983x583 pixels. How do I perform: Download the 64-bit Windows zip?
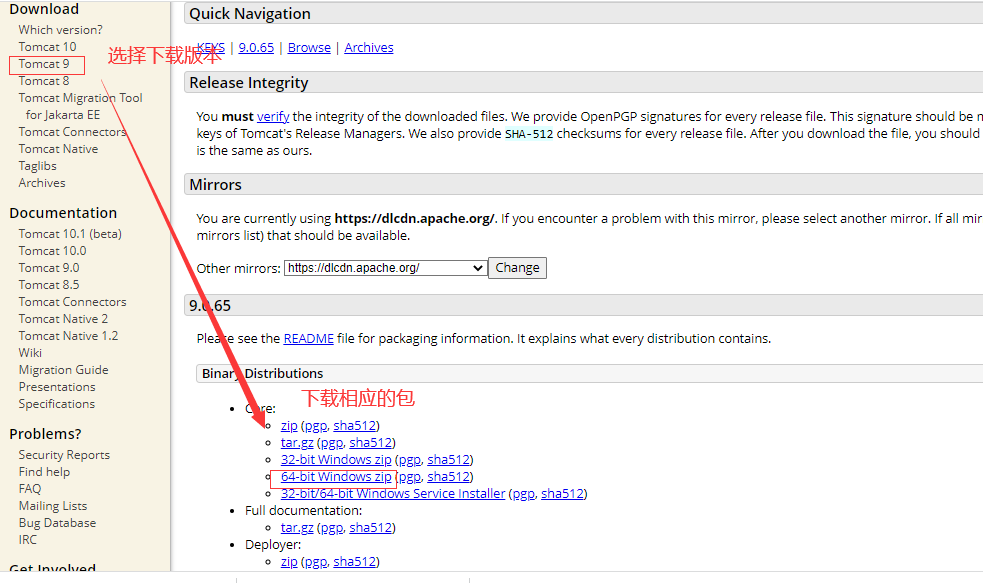(336, 477)
